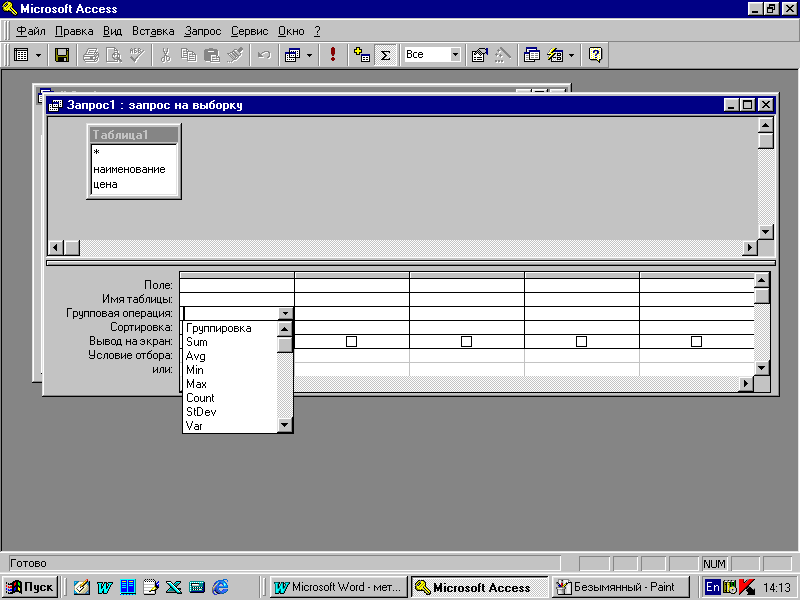Click the Paste clipboard icon
This screenshot has height=600, width=800.
point(211,55)
